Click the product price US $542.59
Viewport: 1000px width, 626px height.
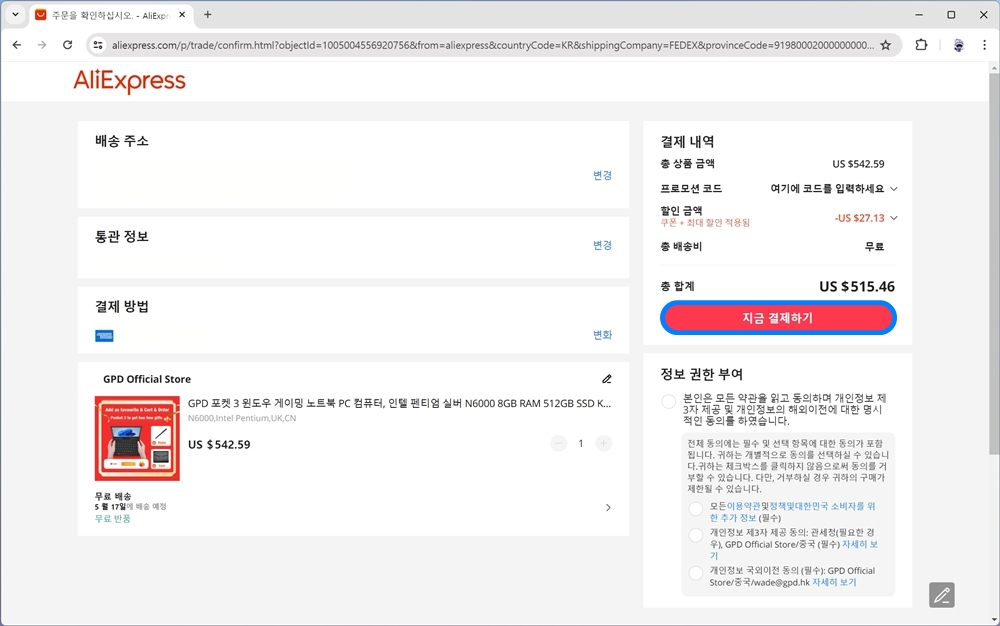point(219,444)
